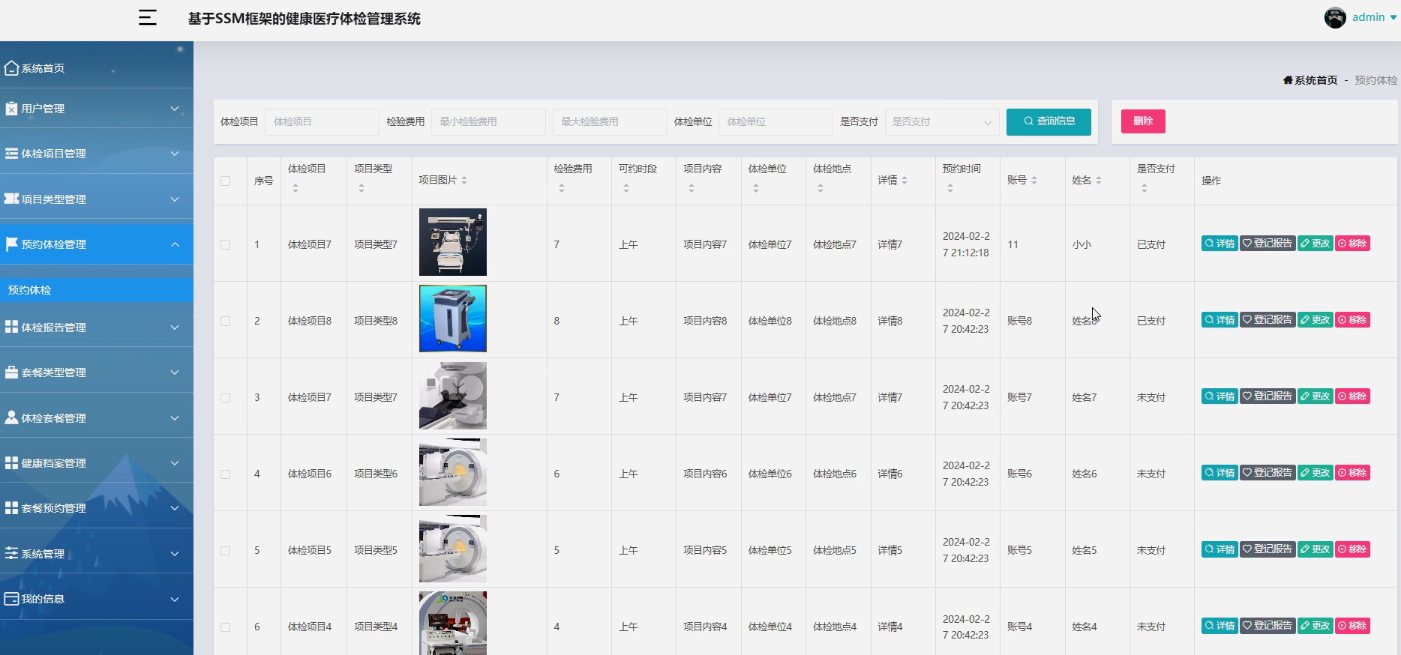Open the admin avatar picture
Screen dimensions: 1401x655
pos(1335,17)
